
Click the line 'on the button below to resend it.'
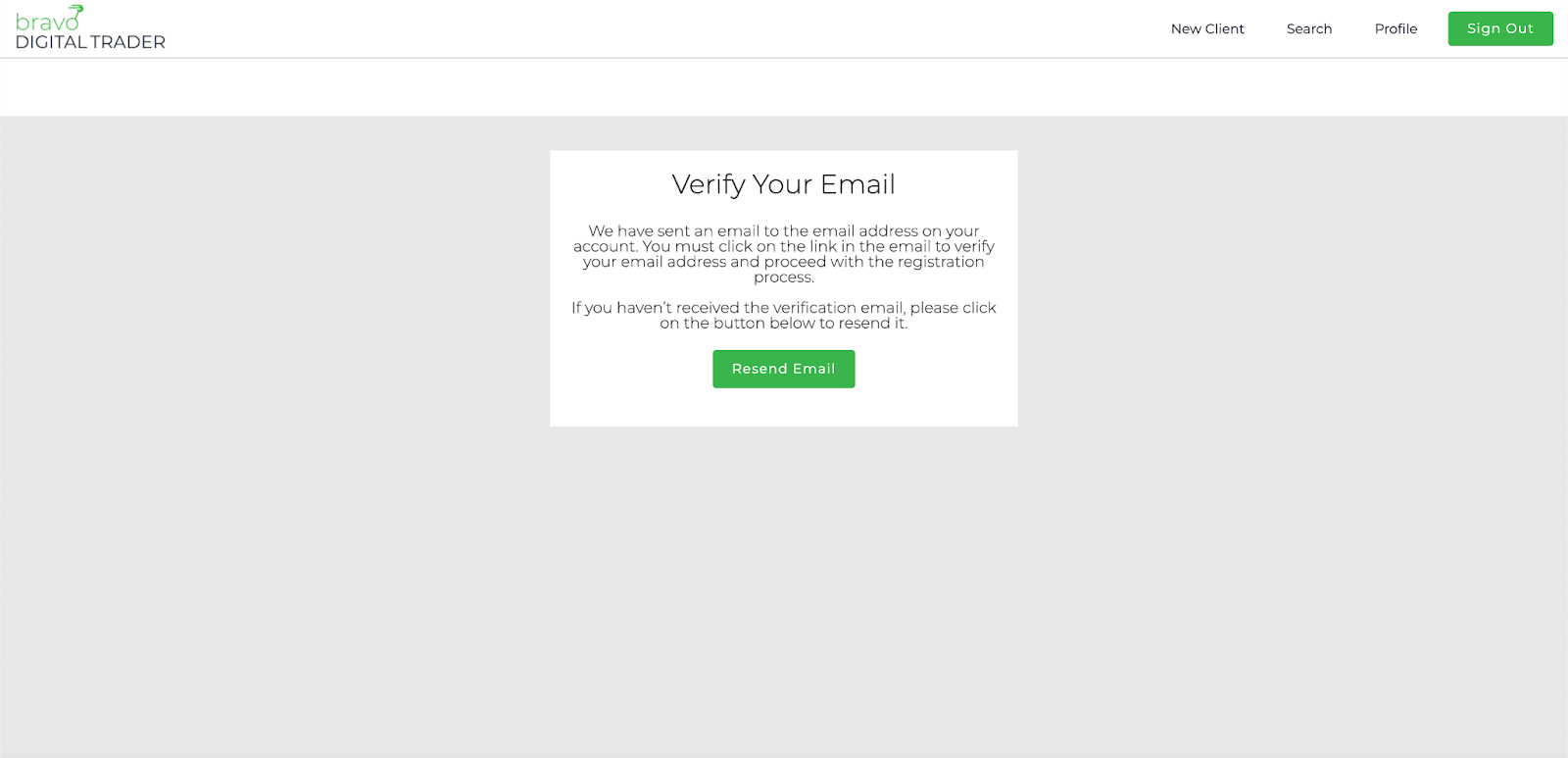point(784,324)
